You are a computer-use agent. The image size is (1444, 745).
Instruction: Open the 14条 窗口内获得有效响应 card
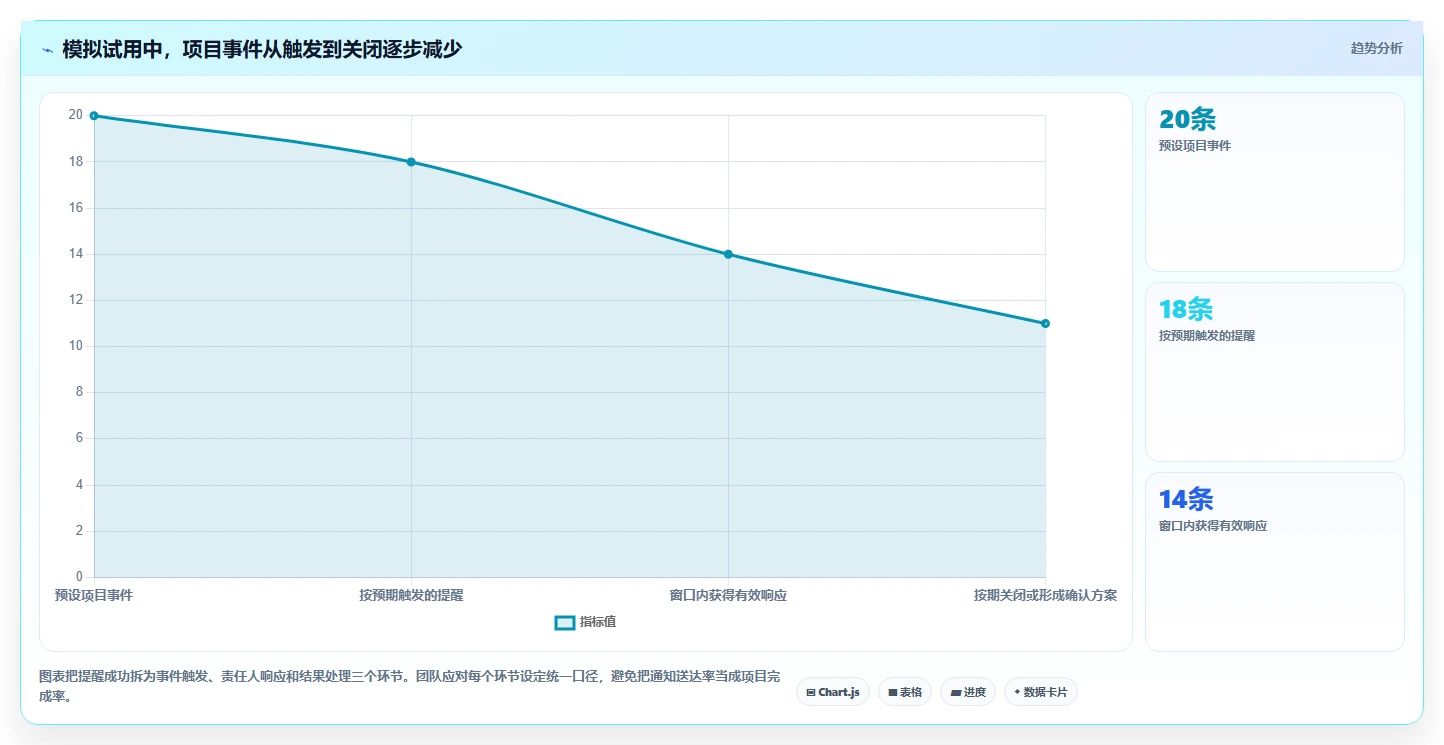(1275, 562)
